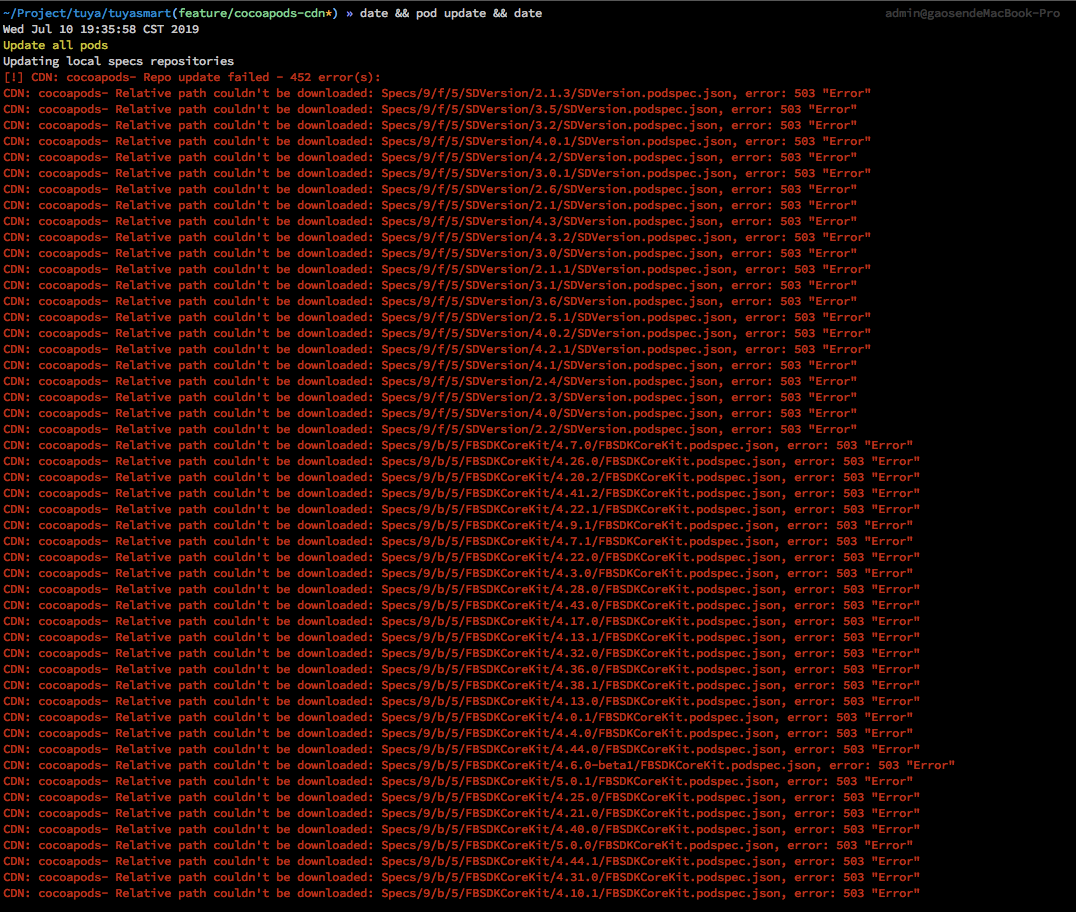Click the path 'FBSDKCoreKit/4.13.1/FBSDKCoreKit.podspec.json'
This screenshot has width=1076, height=912.
click(623, 638)
